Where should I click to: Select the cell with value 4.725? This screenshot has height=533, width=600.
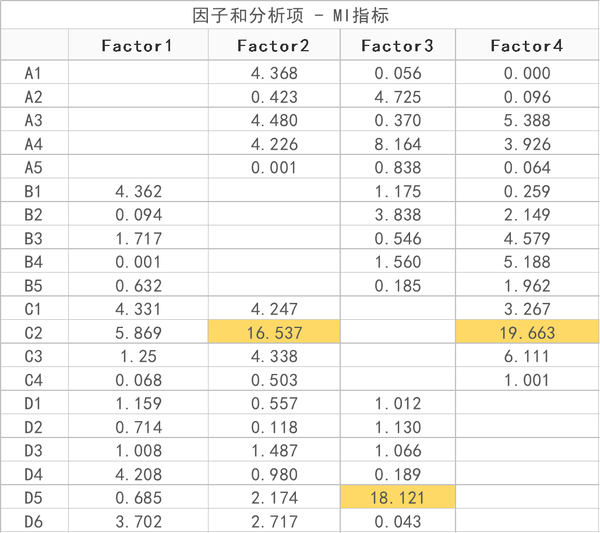click(x=397, y=97)
